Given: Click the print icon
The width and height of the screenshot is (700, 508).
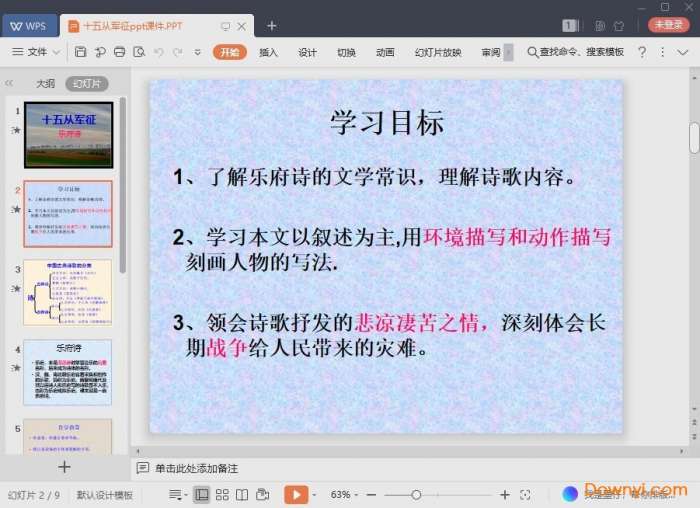Looking at the screenshot, I should tap(119, 52).
